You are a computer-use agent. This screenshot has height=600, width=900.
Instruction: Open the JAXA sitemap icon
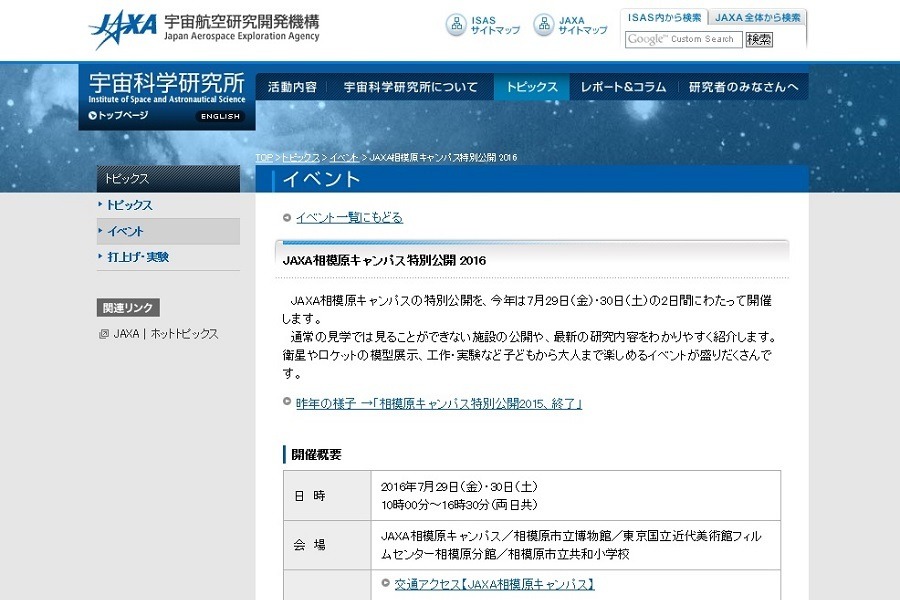click(544, 25)
